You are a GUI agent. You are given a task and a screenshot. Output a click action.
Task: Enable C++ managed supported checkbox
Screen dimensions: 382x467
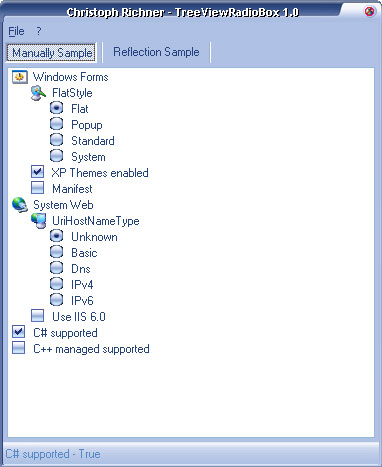[18, 348]
